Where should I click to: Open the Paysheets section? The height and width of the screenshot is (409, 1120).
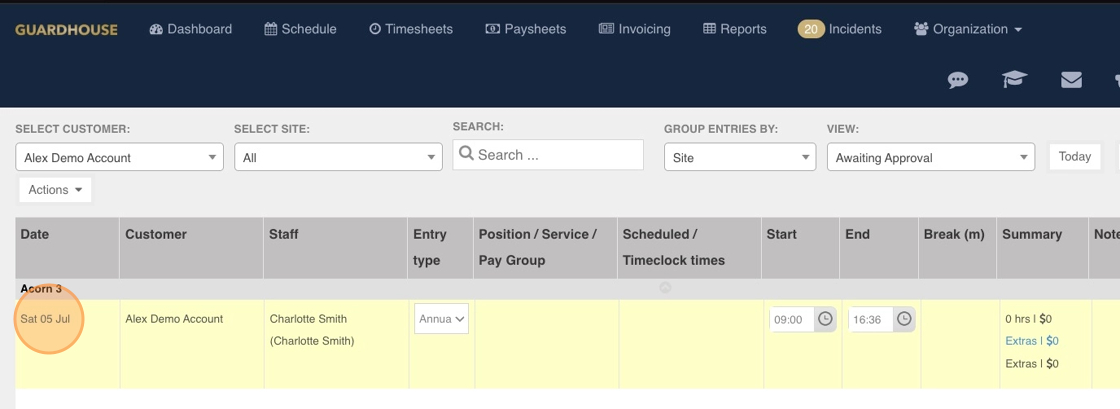click(x=526, y=29)
